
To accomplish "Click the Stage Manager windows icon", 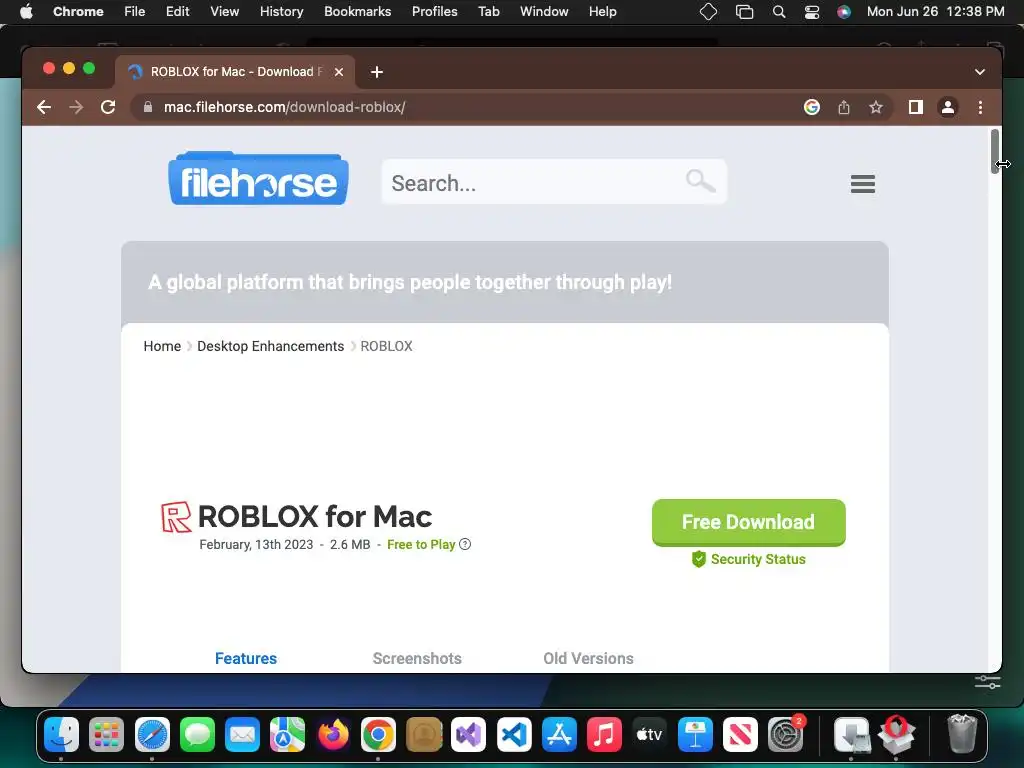I will [x=744, y=12].
